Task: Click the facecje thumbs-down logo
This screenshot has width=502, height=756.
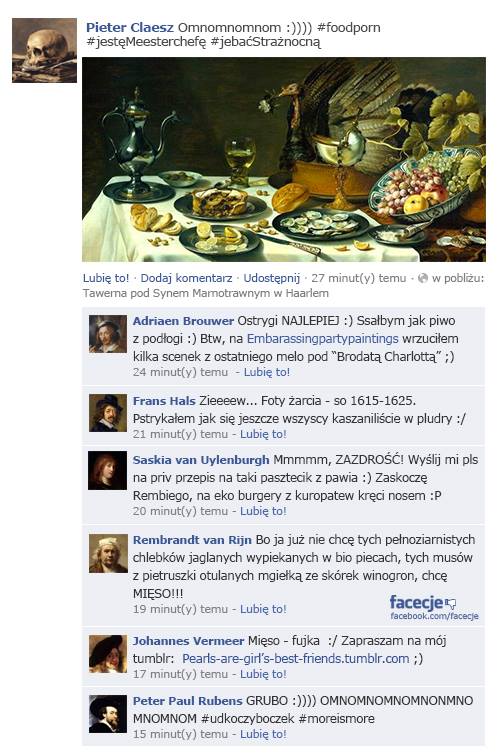Action: (x=423, y=602)
